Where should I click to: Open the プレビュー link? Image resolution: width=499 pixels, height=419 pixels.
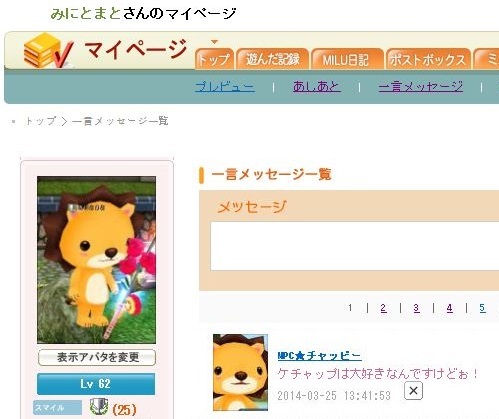point(225,87)
